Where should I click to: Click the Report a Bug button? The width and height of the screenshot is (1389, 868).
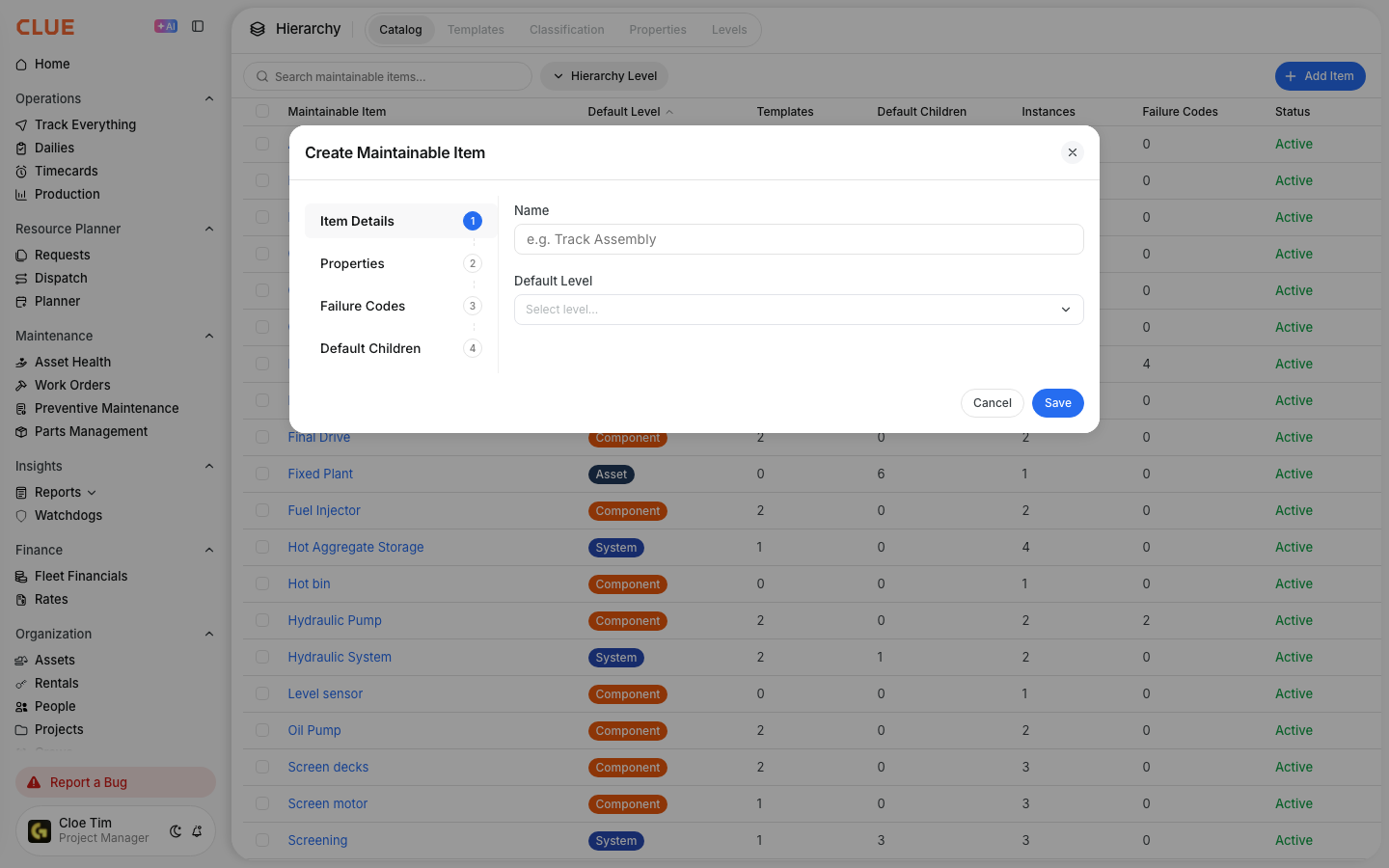point(116,782)
